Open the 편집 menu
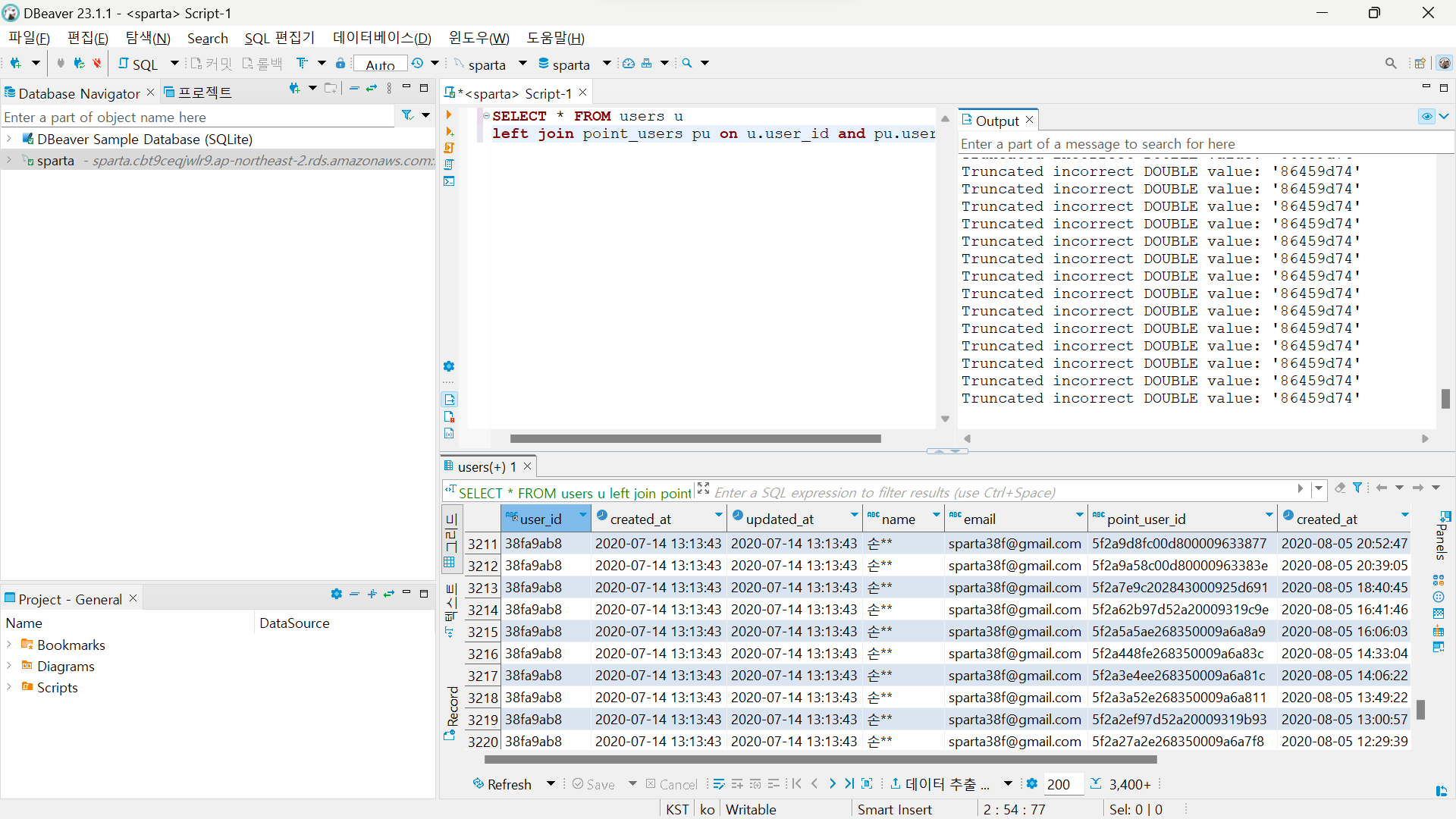 click(88, 38)
